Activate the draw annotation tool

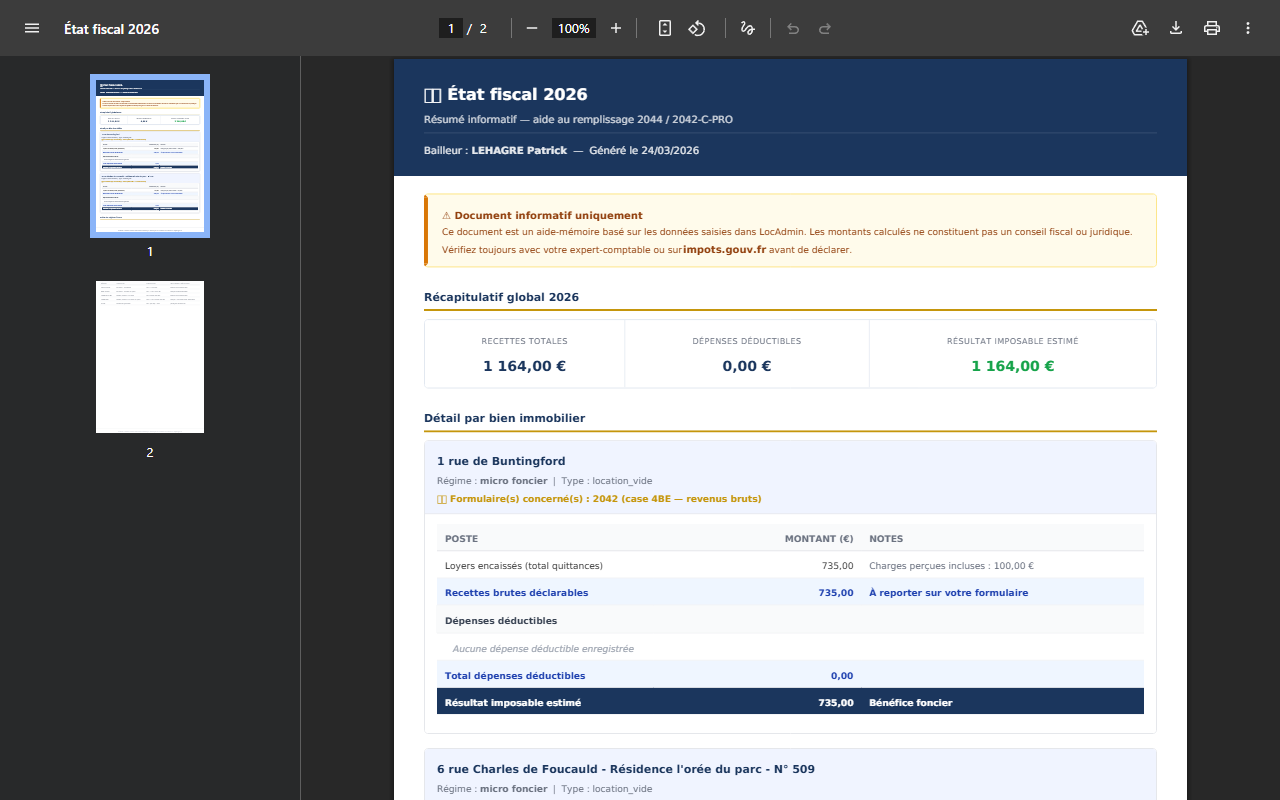tap(747, 28)
